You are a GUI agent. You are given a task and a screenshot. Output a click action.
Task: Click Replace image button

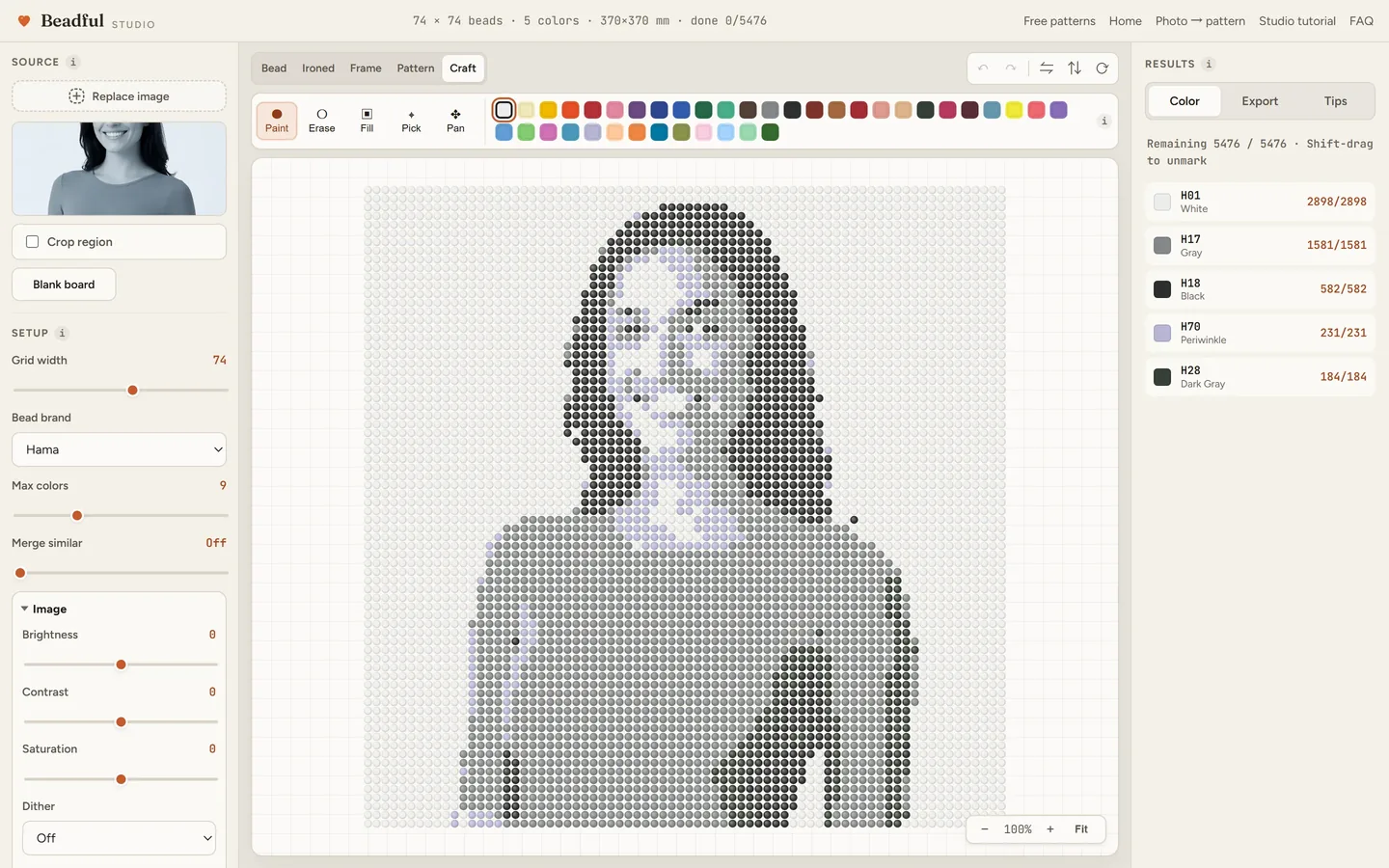click(119, 96)
